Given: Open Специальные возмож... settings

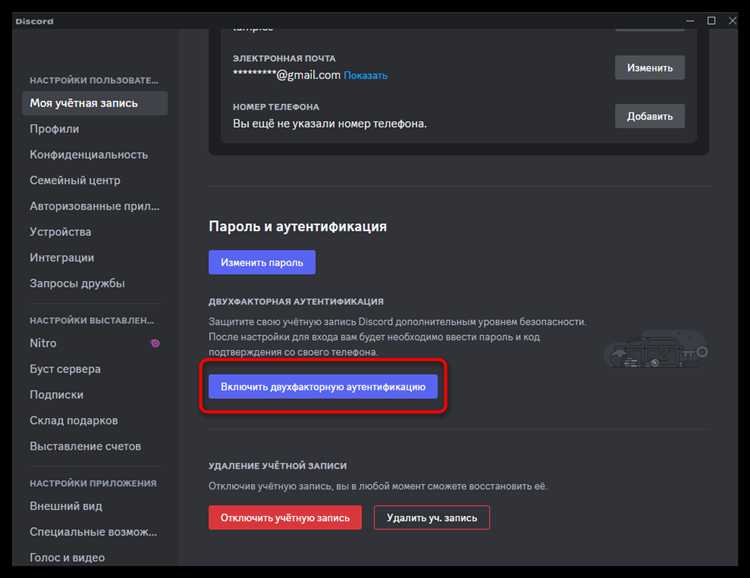Looking at the screenshot, I should [95, 532].
